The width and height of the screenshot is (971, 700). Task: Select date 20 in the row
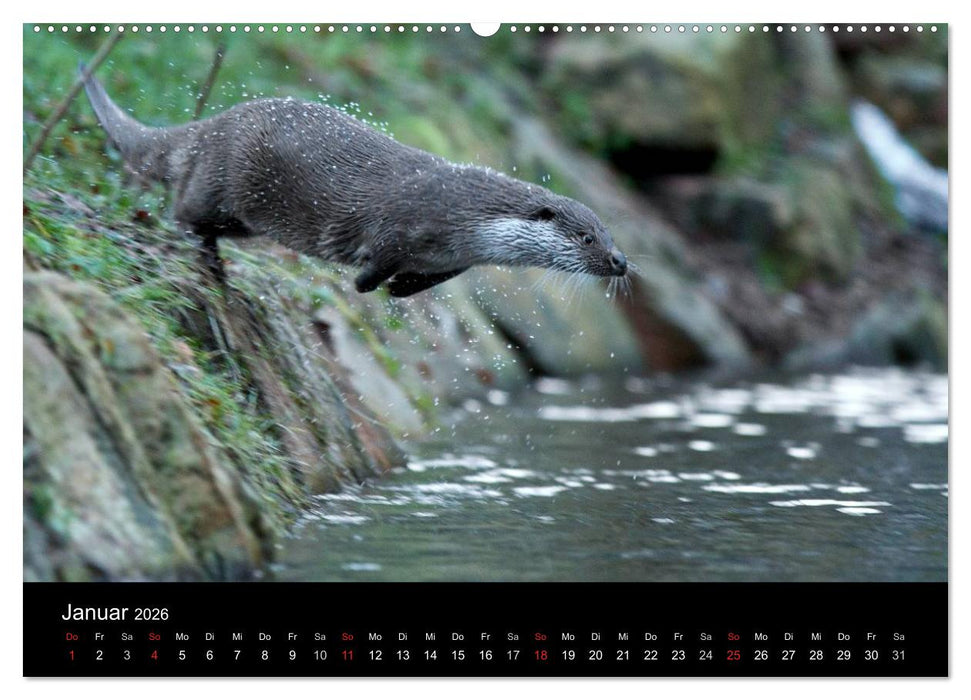[595, 653]
